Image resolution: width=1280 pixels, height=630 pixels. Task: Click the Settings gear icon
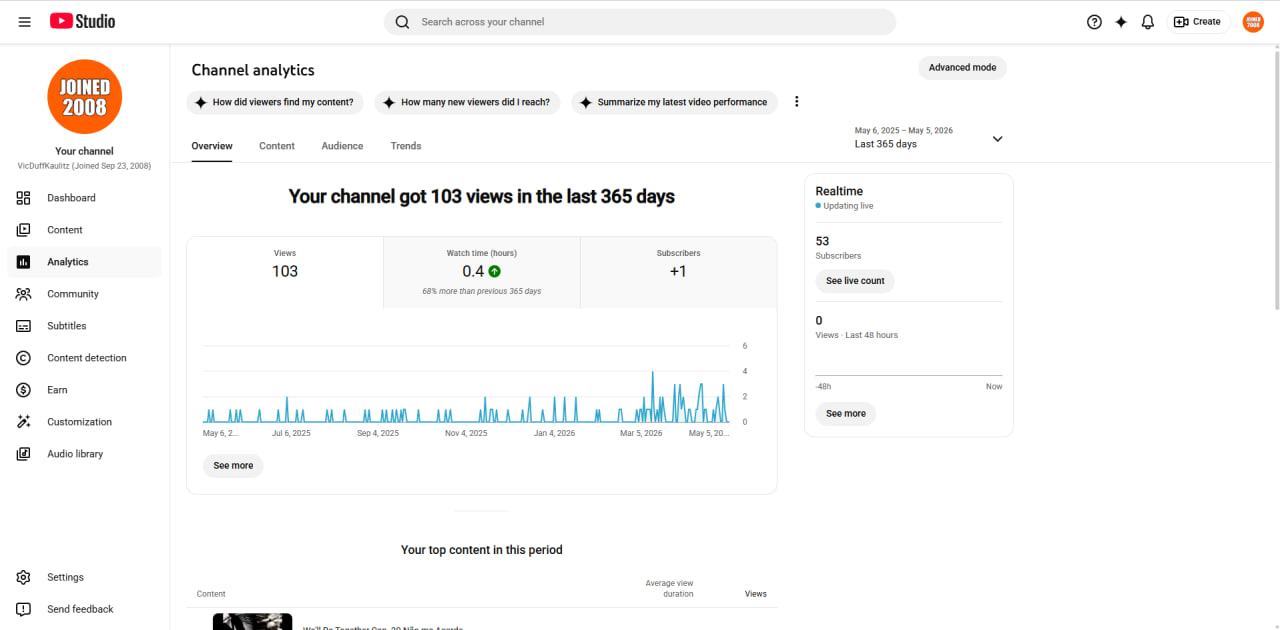pos(24,577)
